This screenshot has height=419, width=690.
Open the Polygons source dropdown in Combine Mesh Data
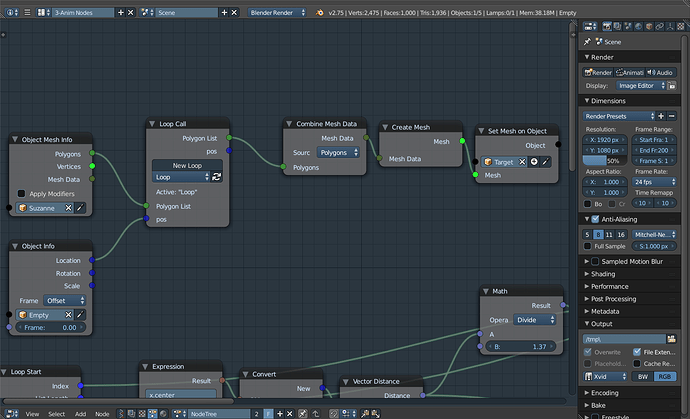tap(338, 153)
